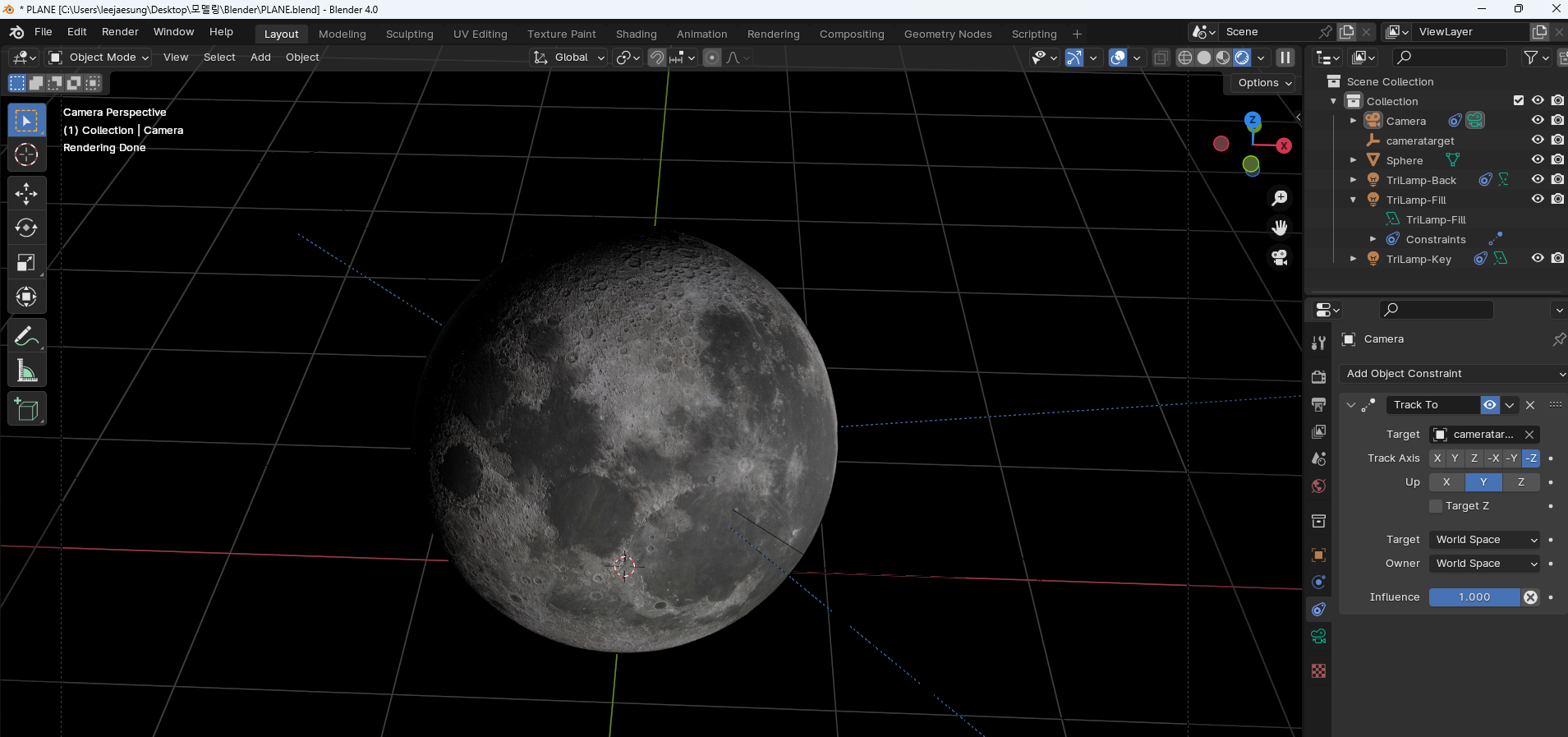Open Add Object Constraint dropdown
Image resolution: width=1568 pixels, height=737 pixels.
[1454, 374]
